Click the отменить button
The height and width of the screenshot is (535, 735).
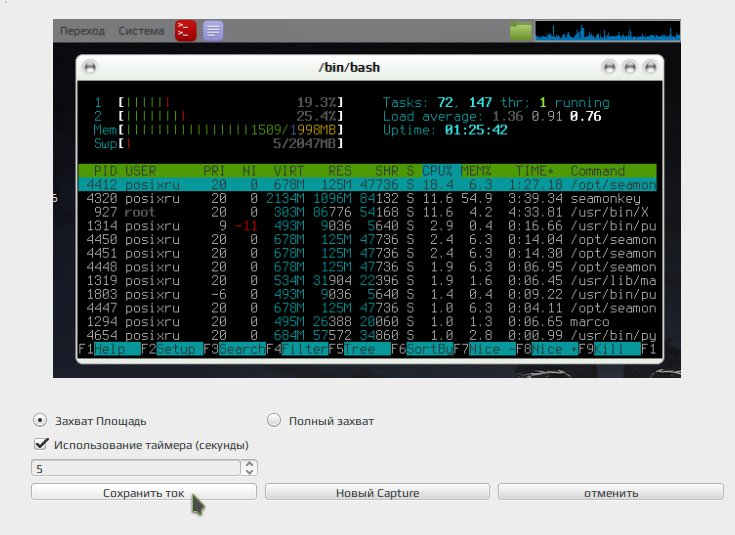(611, 493)
